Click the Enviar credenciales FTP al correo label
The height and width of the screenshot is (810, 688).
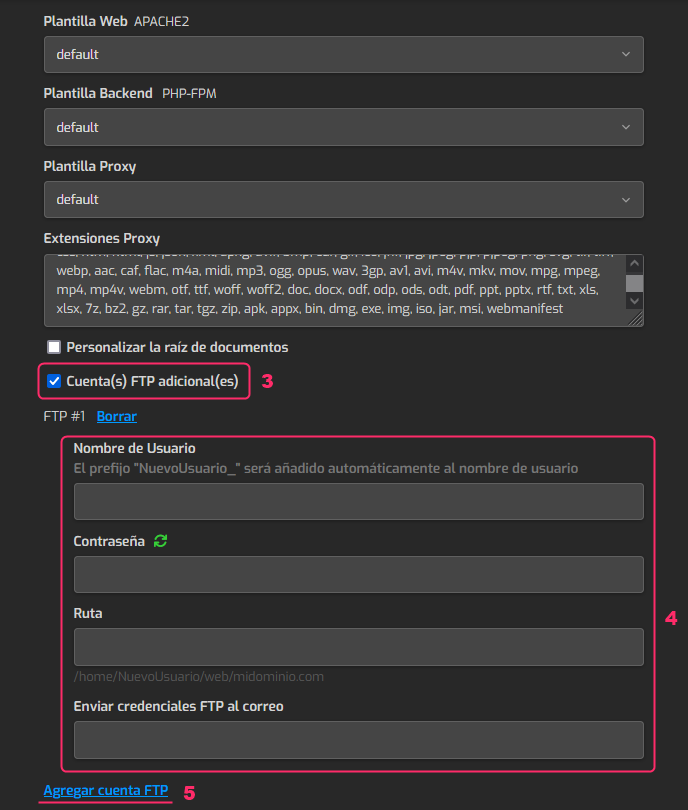178,706
